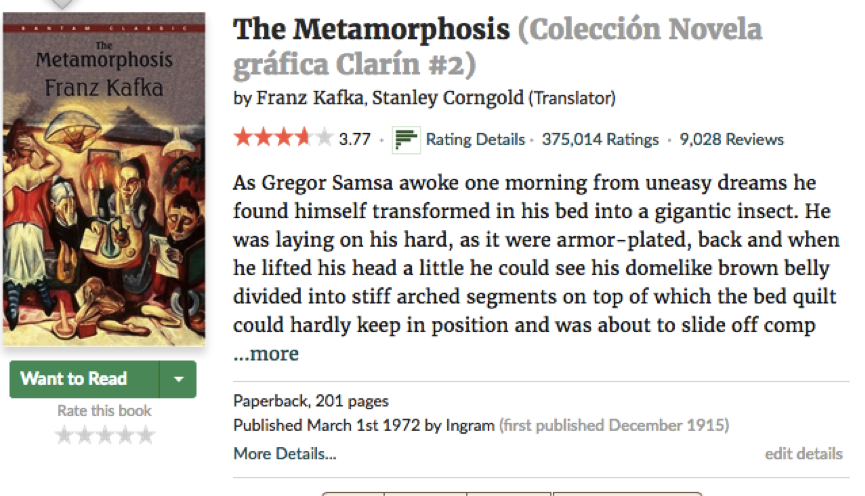Rate this book two stars
The width and height of the screenshot is (865, 496).
[x=84, y=435]
